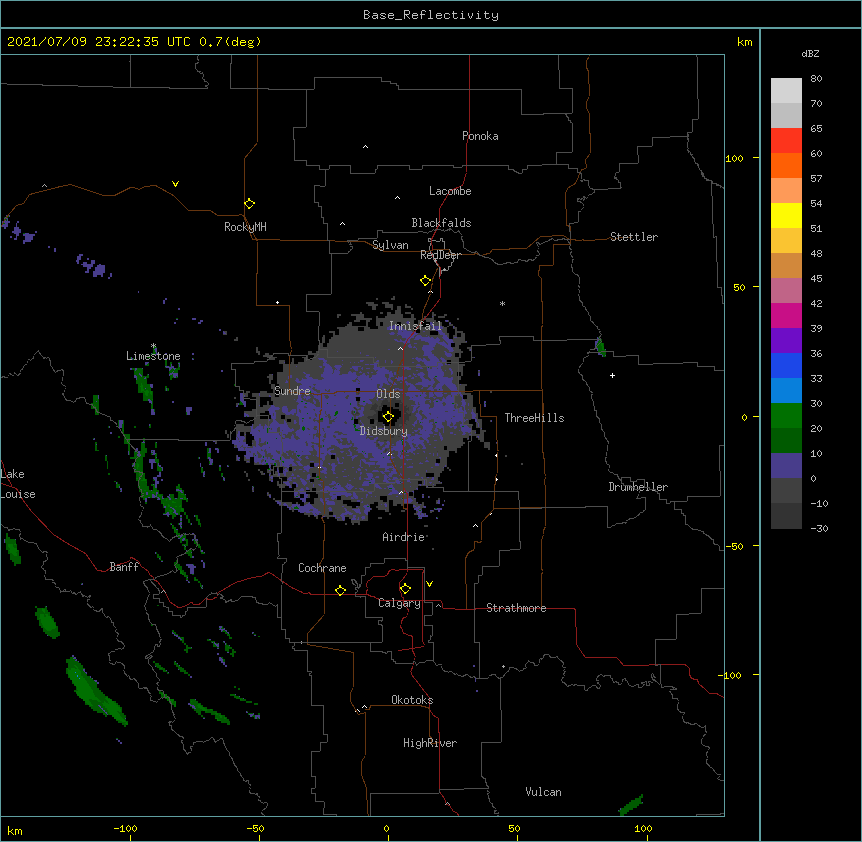Click the RockyMH label
Viewport: 862px width, 842px height.
[x=245, y=227]
